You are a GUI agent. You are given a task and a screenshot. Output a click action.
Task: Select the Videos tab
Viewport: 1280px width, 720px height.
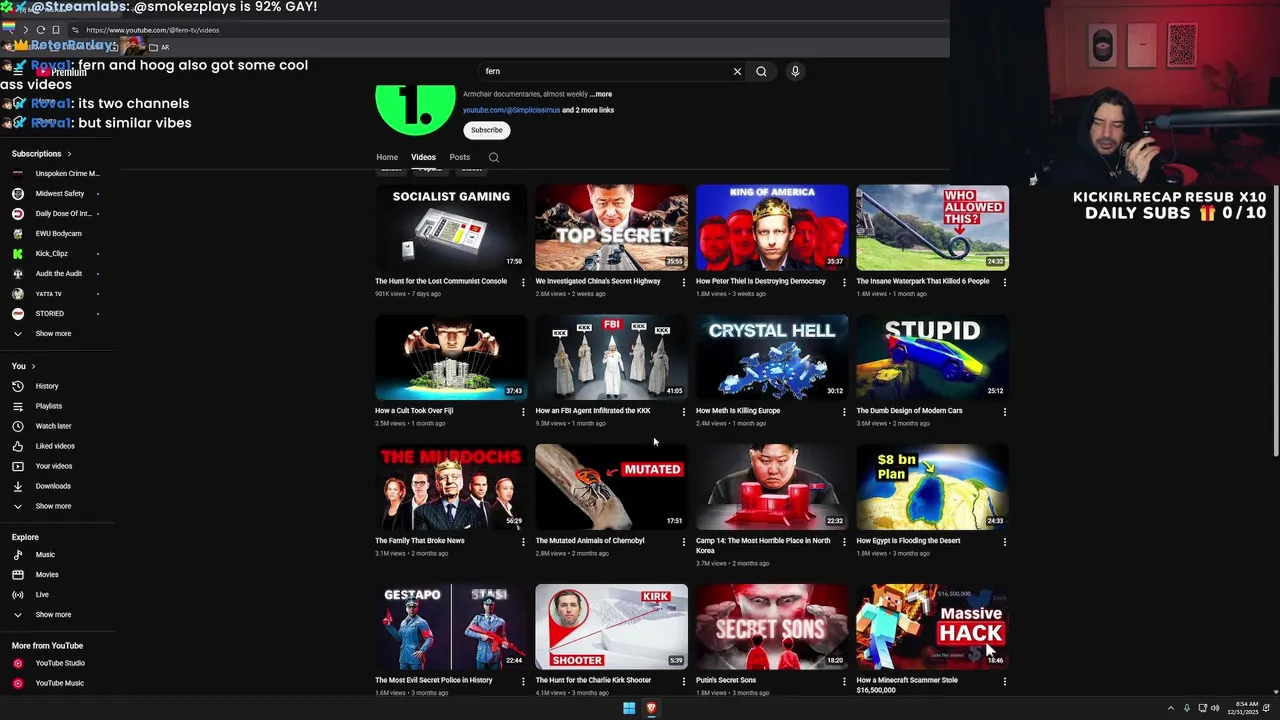click(423, 157)
